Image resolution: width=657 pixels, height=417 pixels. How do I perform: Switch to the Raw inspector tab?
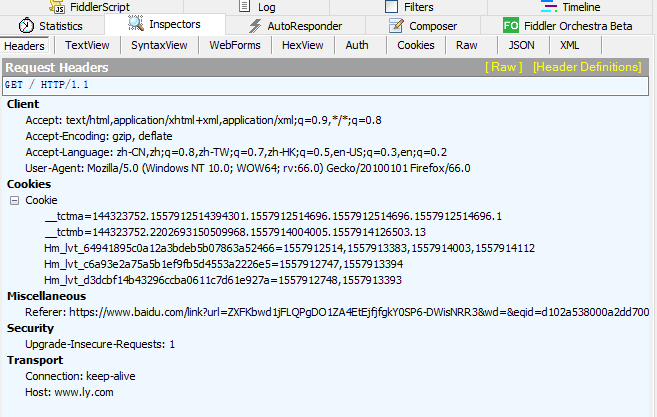467,45
